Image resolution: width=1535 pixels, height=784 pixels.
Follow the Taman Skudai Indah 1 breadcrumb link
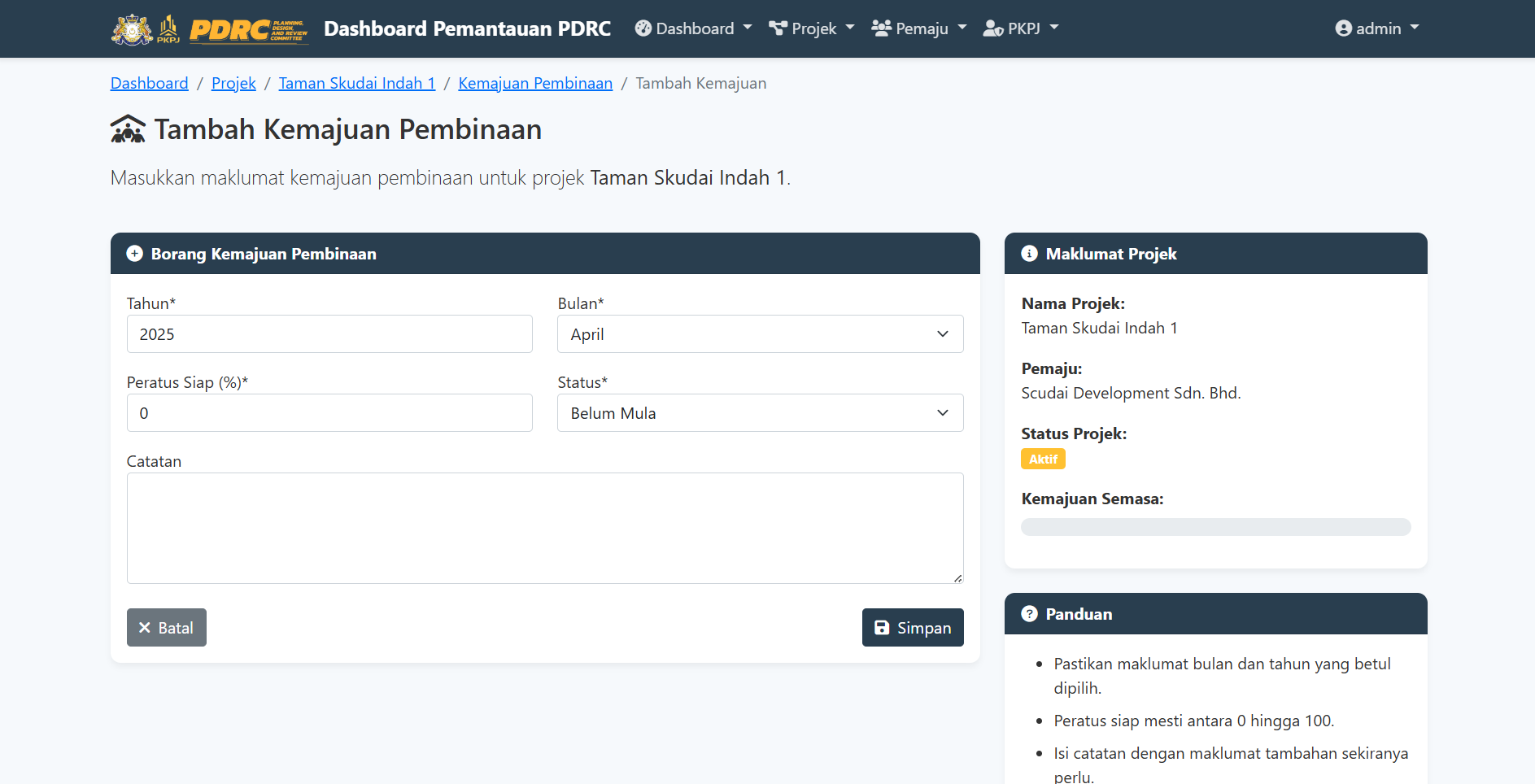tap(356, 83)
